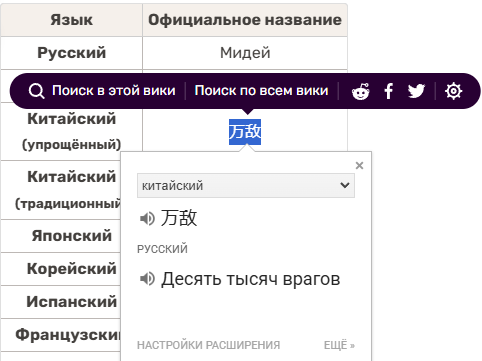Click the РУССКИЙ target language label

[x=162, y=249]
